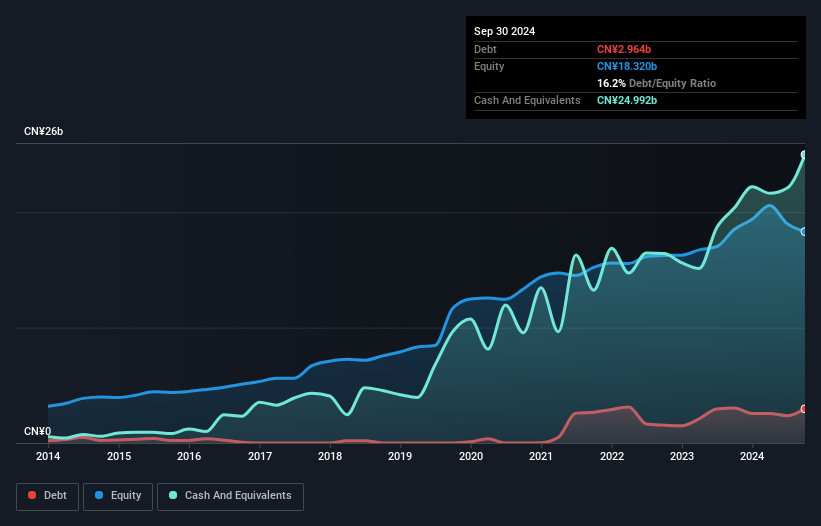821x526 pixels.
Task: Click the 2021 x-axis label
Action: pos(541,456)
